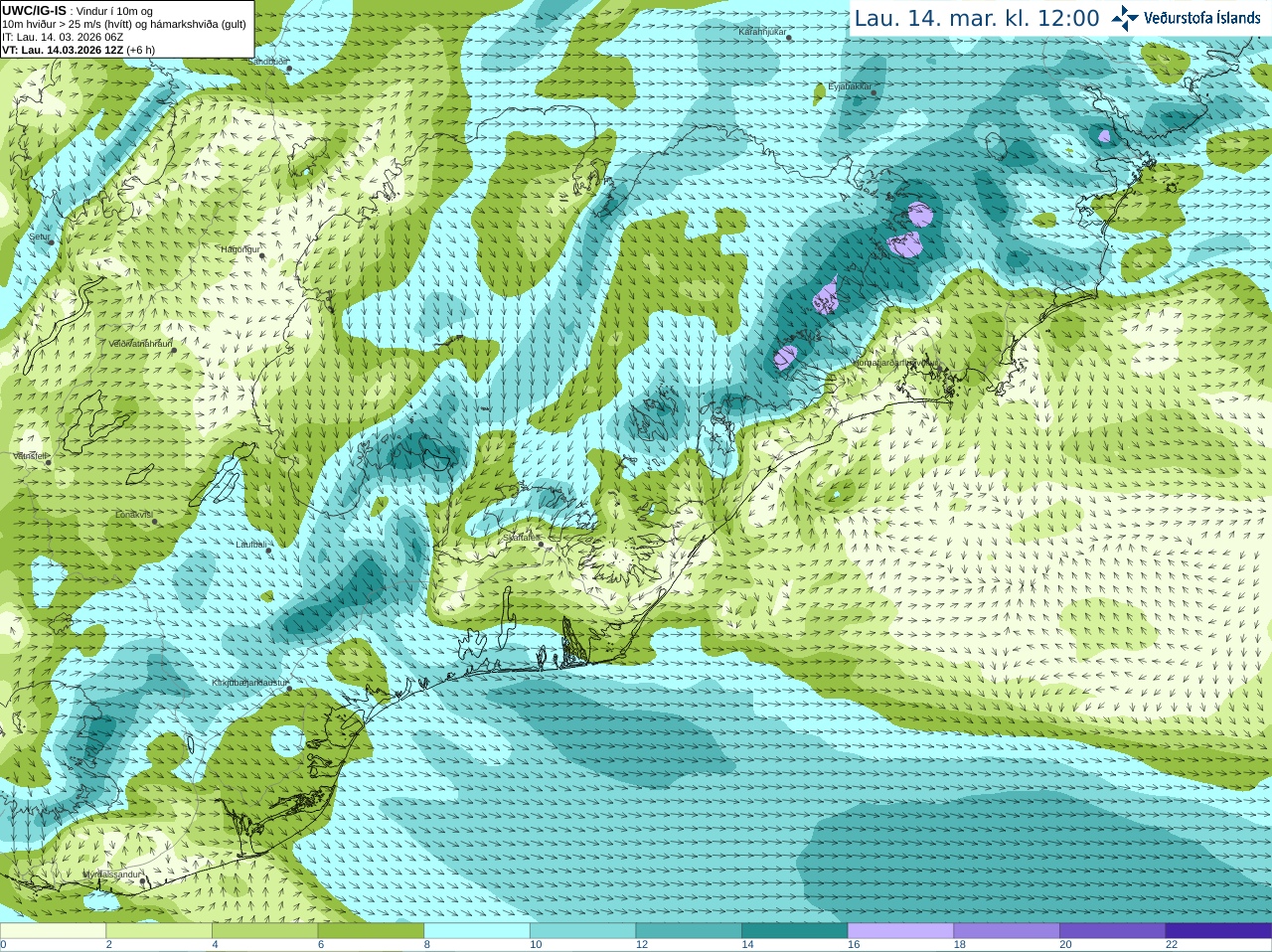Viewport: 1272px width, 952px height.
Task: Pick the 14–16 m/s dark teal legend swatch
Action: tap(795, 931)
